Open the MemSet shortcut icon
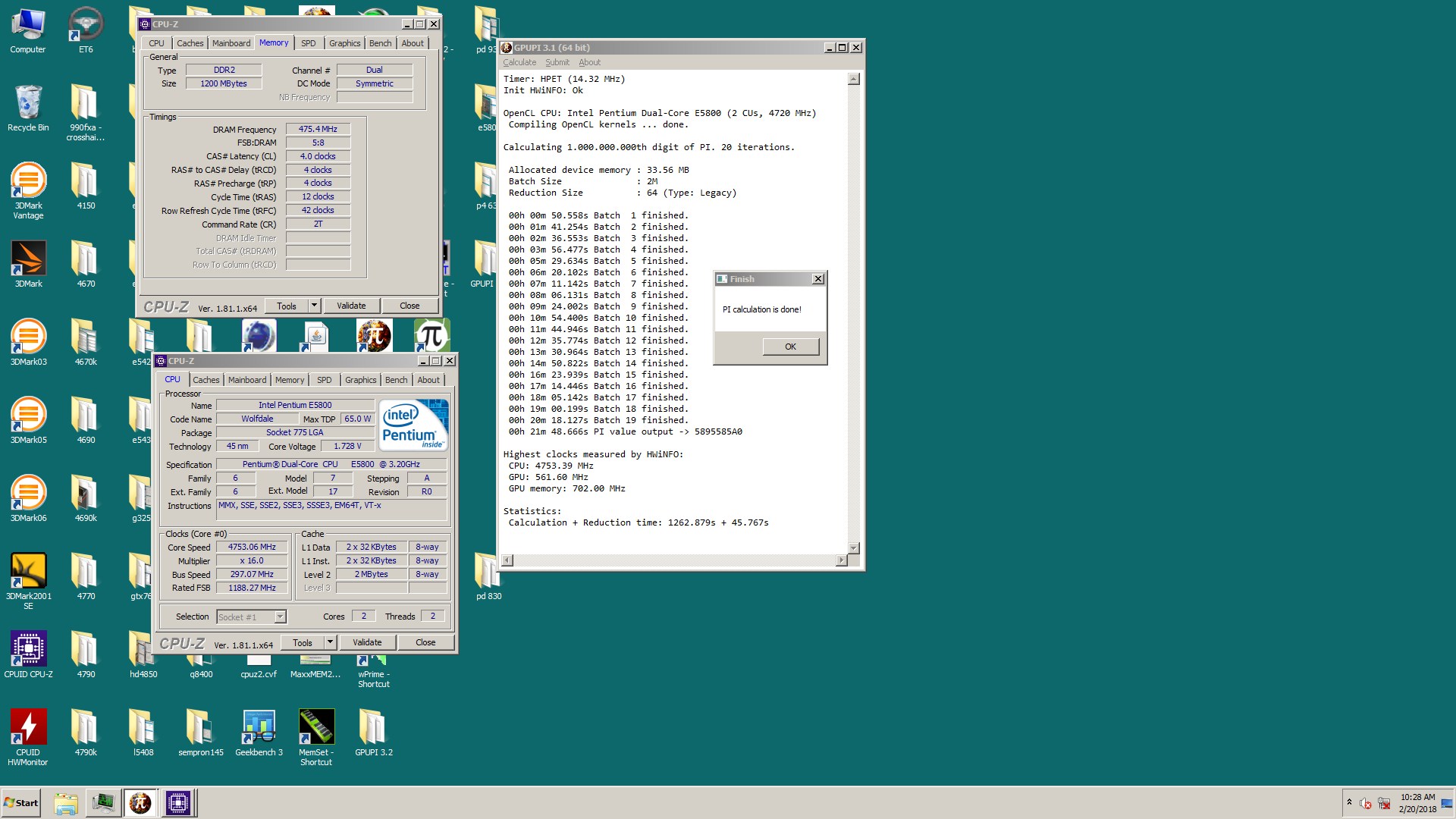 (x=316, y=737)
